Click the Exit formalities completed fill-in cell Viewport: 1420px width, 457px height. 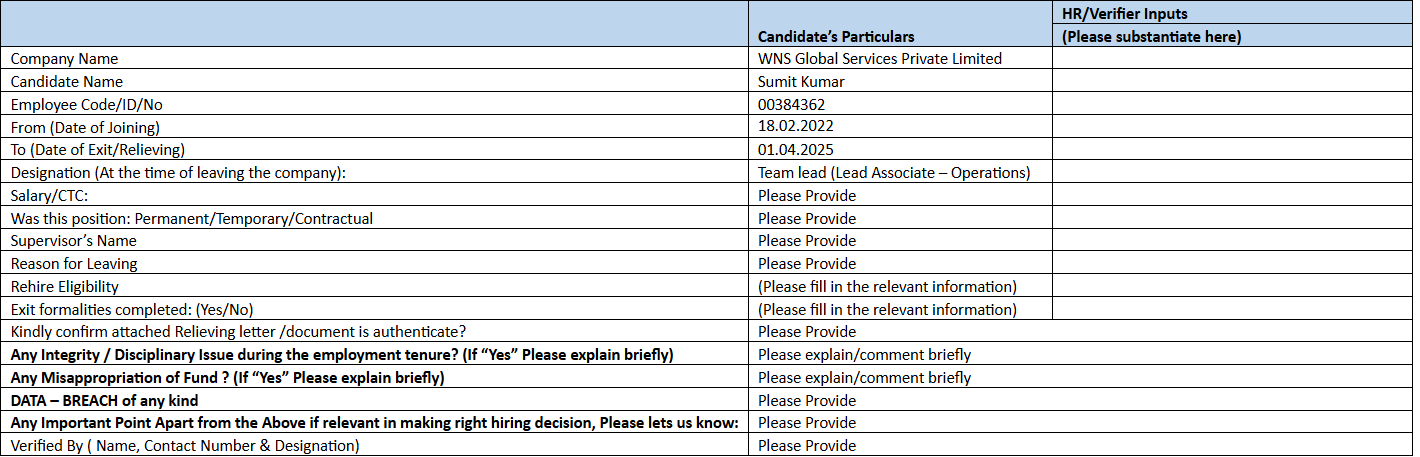pos(887,310)
